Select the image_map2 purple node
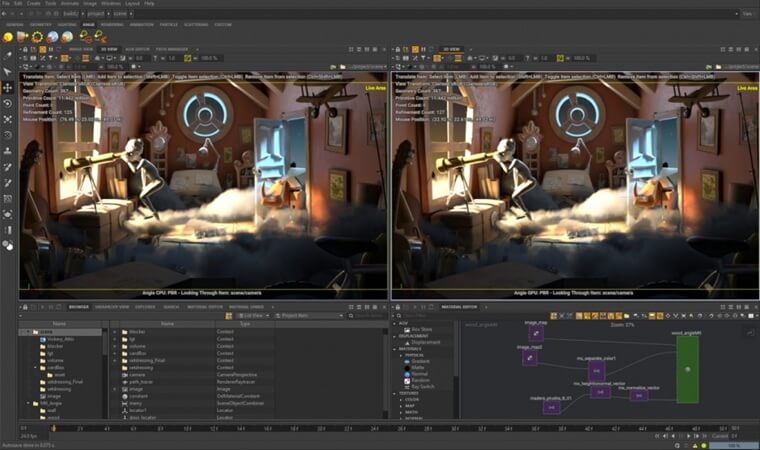The height and width of the screenshot is (450, 760). coord(530,358)
